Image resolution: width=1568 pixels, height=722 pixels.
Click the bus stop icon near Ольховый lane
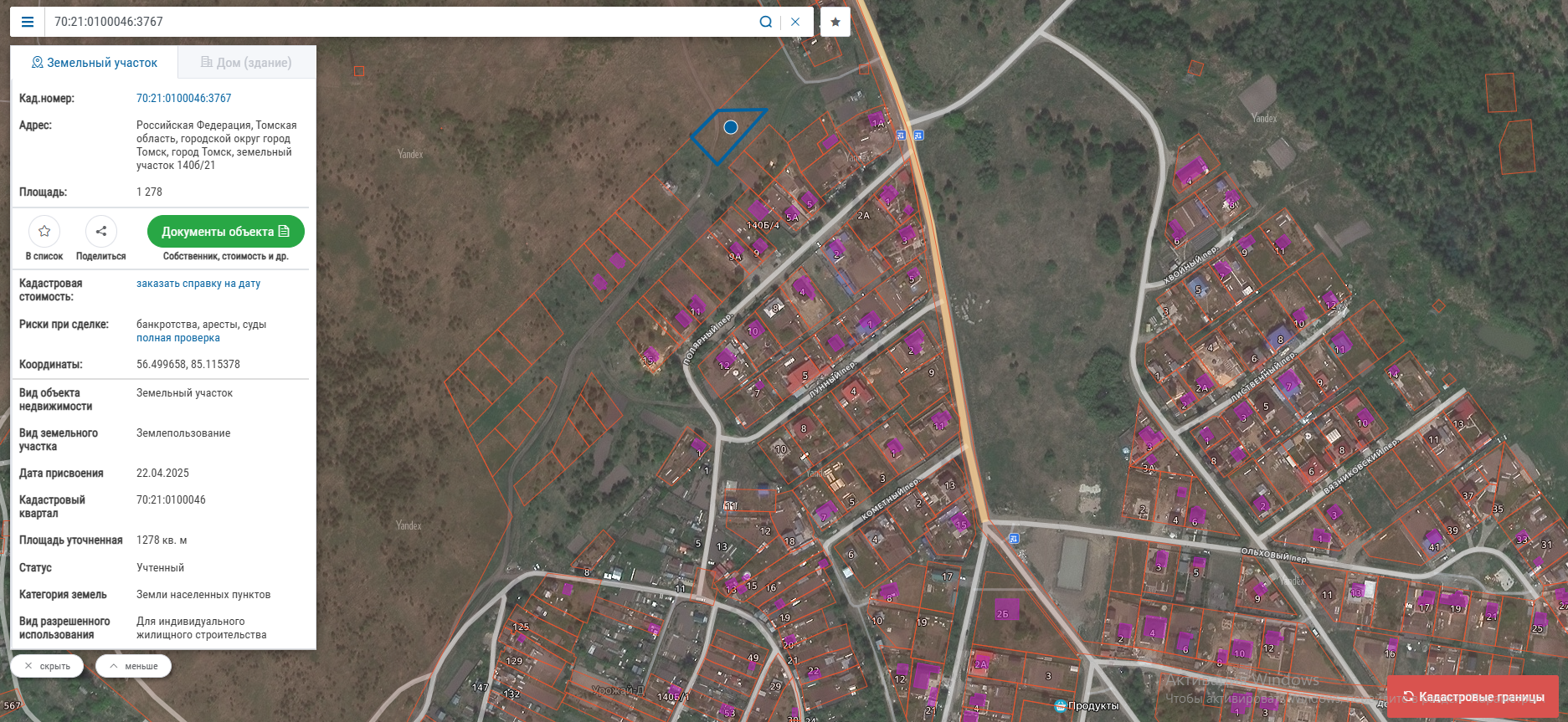pos(1014,538)
